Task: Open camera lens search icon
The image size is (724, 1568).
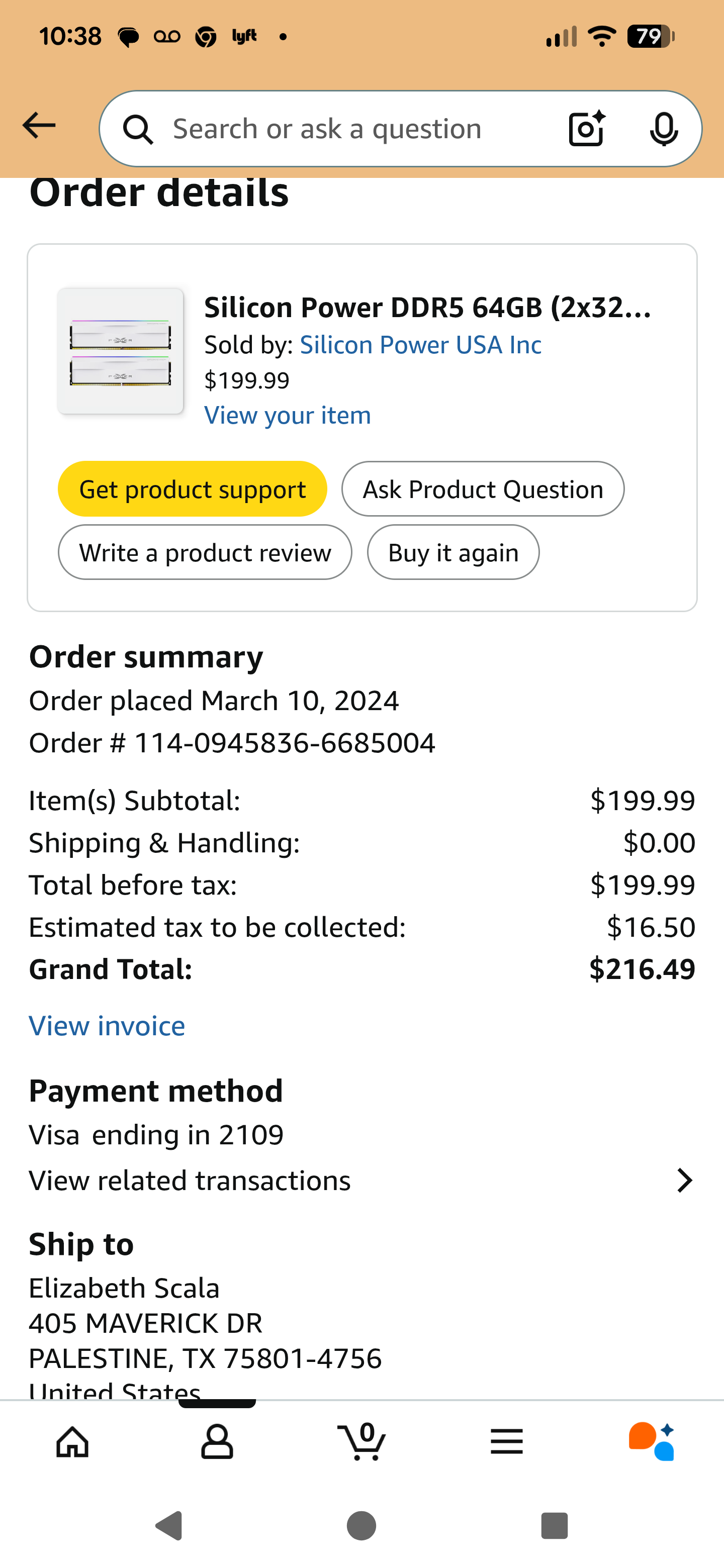Action: [586, 129]
